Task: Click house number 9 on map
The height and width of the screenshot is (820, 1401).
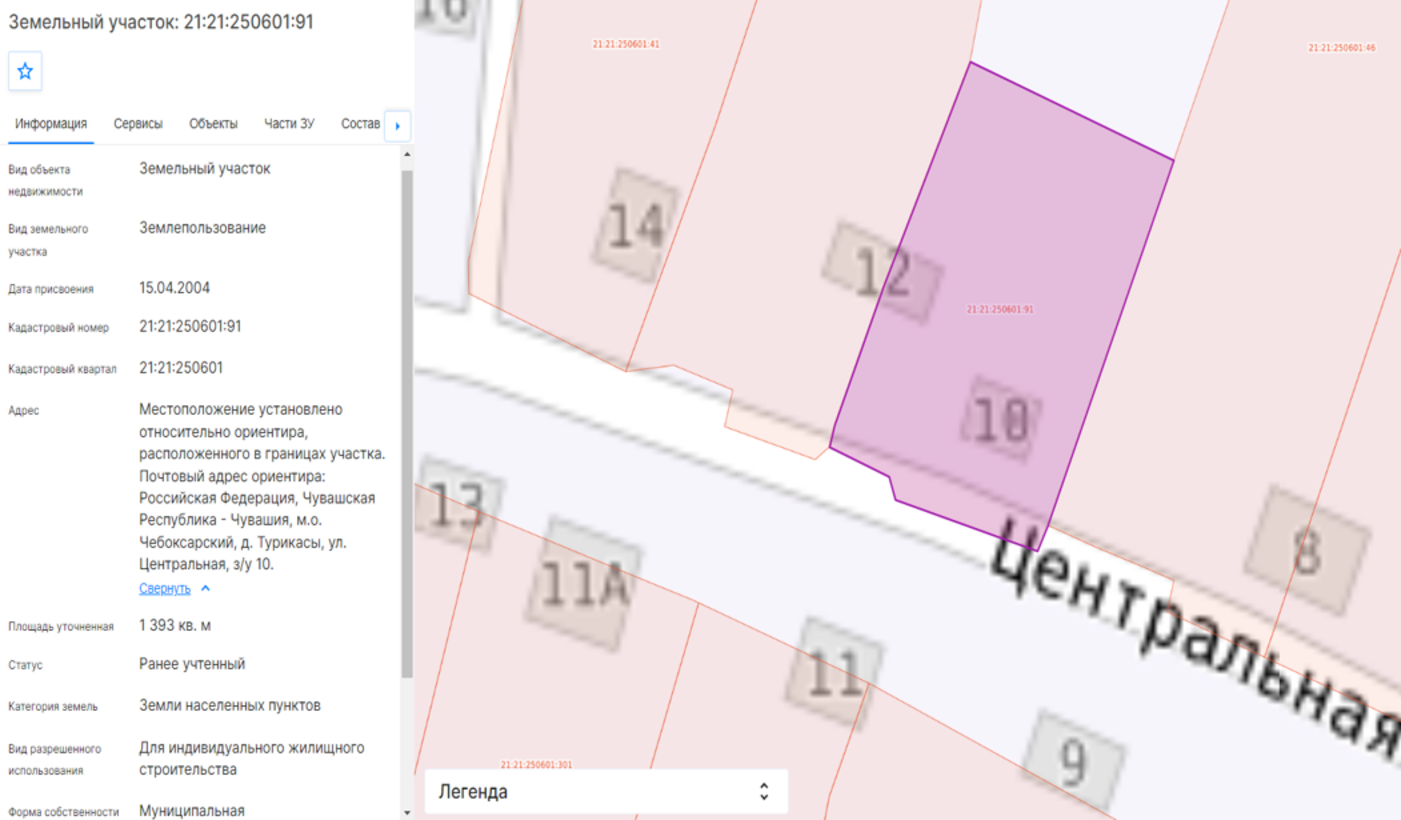Action: point(1073,764)
